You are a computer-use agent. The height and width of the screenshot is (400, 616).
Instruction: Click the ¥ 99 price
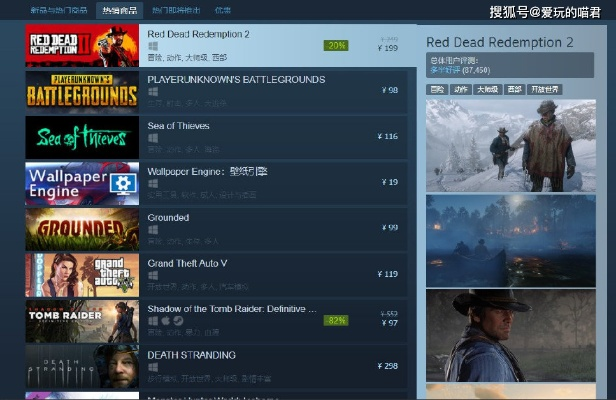[x=390, y=228]
